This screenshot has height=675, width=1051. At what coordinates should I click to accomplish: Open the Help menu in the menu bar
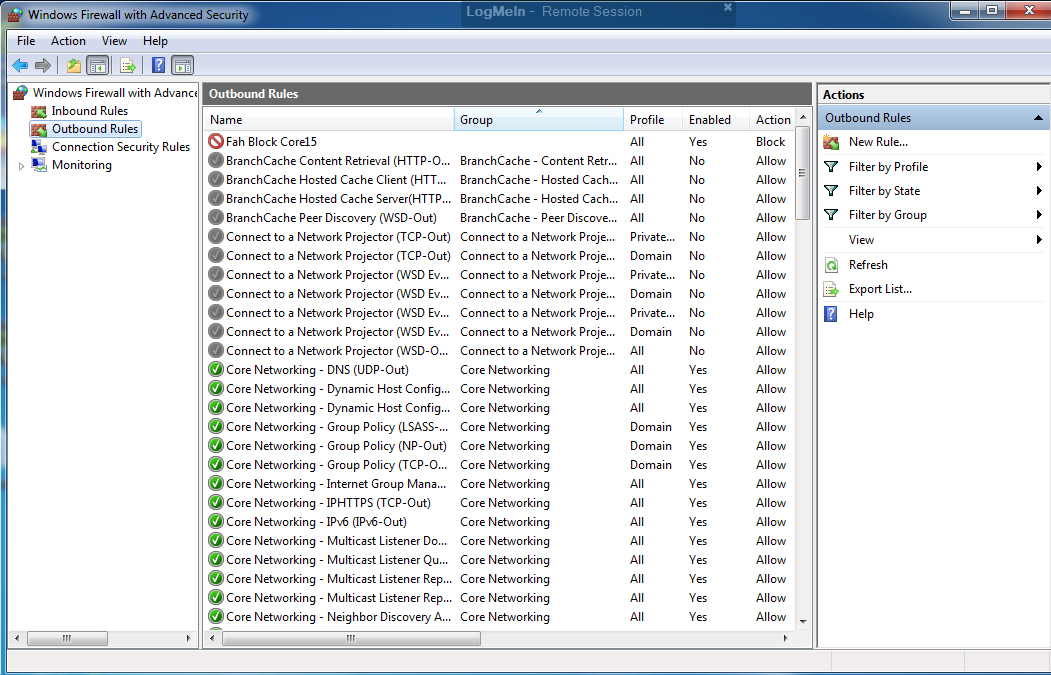pos(155,41)
